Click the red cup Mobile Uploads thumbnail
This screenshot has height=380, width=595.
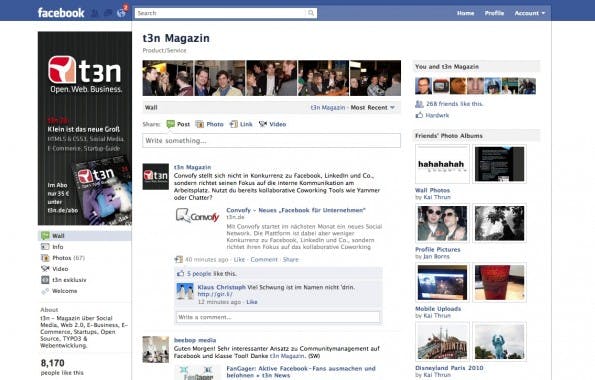pyautogui.click(x=499, y=282)
